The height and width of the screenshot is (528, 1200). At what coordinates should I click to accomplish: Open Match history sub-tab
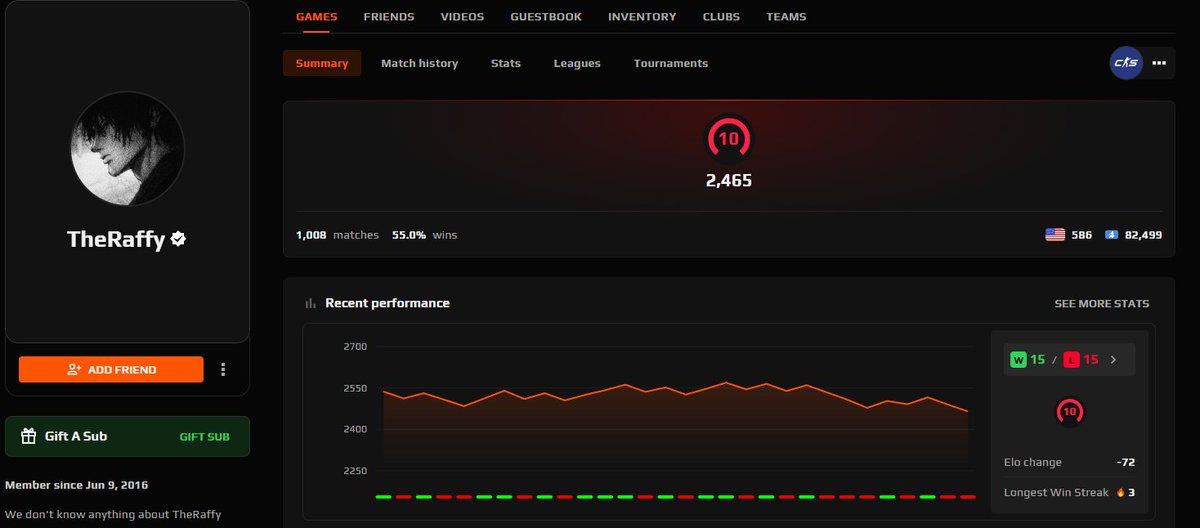click(419, 63)
